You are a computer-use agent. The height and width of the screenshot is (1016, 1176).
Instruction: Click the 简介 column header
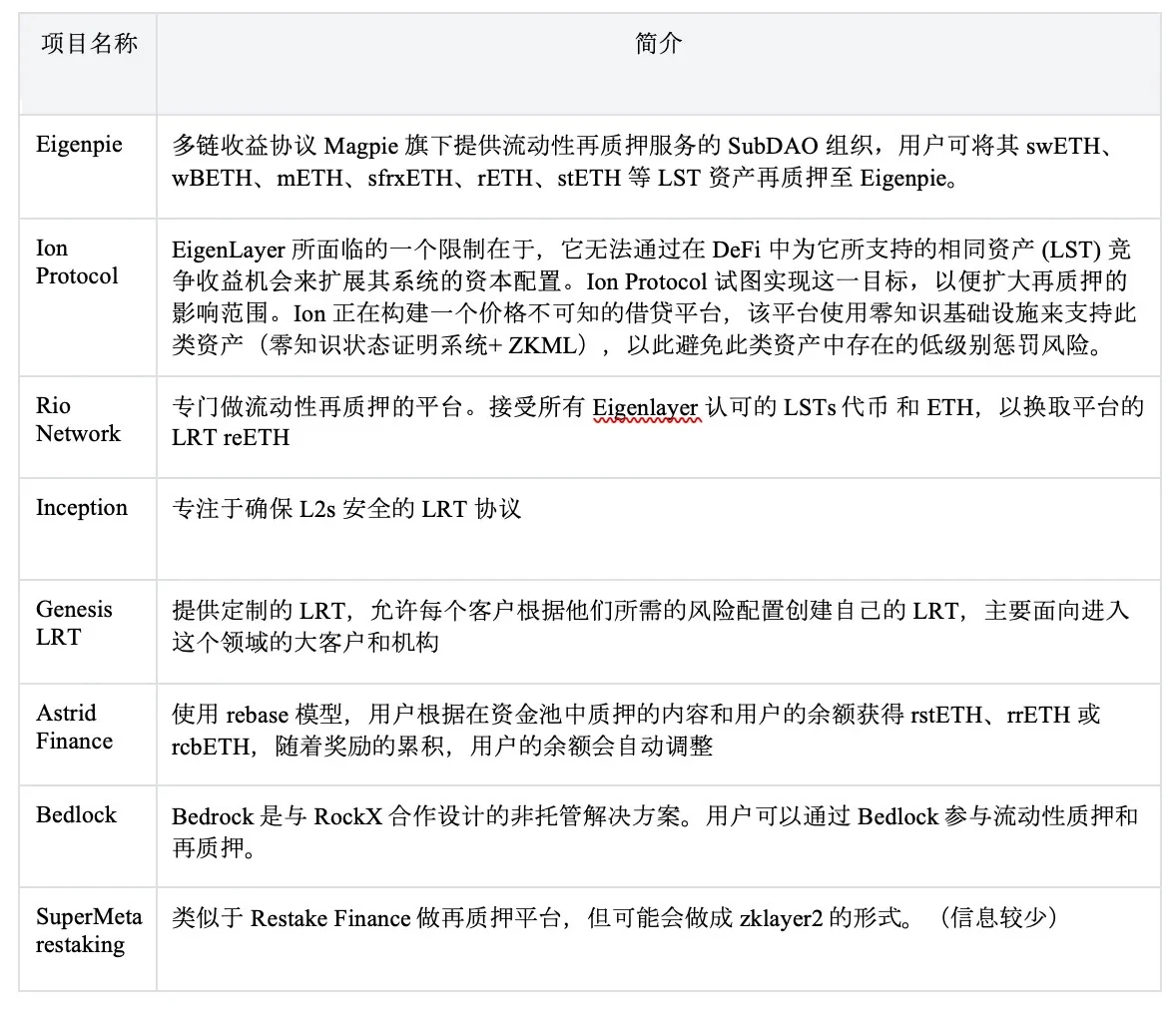659,44
